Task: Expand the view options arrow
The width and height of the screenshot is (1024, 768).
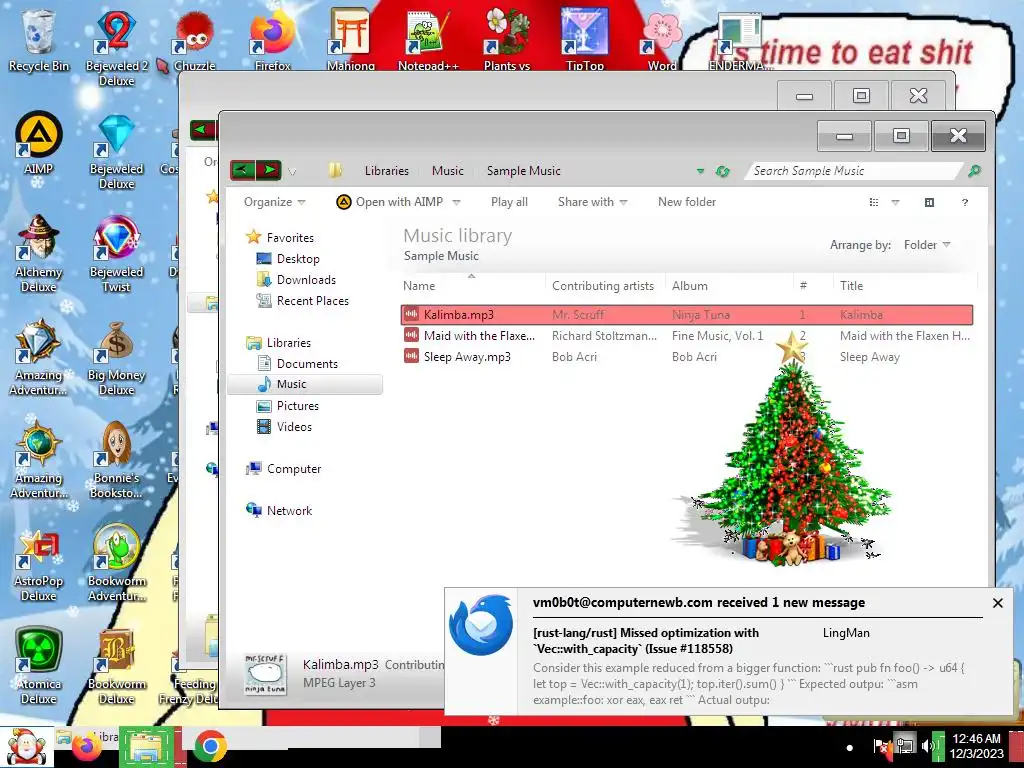Action: (x=895, y=202)
